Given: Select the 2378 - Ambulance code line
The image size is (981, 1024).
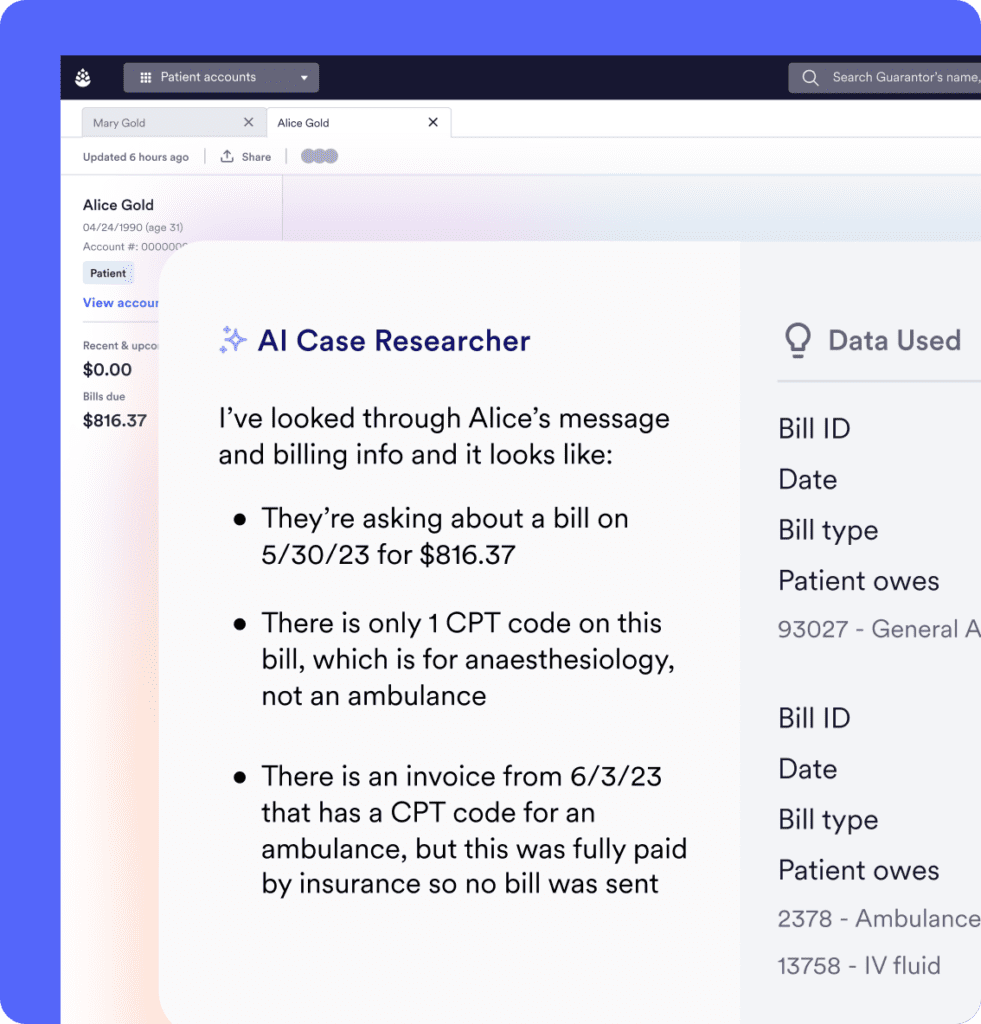Looking at the screenshot, I should click(x=878, y=919).
